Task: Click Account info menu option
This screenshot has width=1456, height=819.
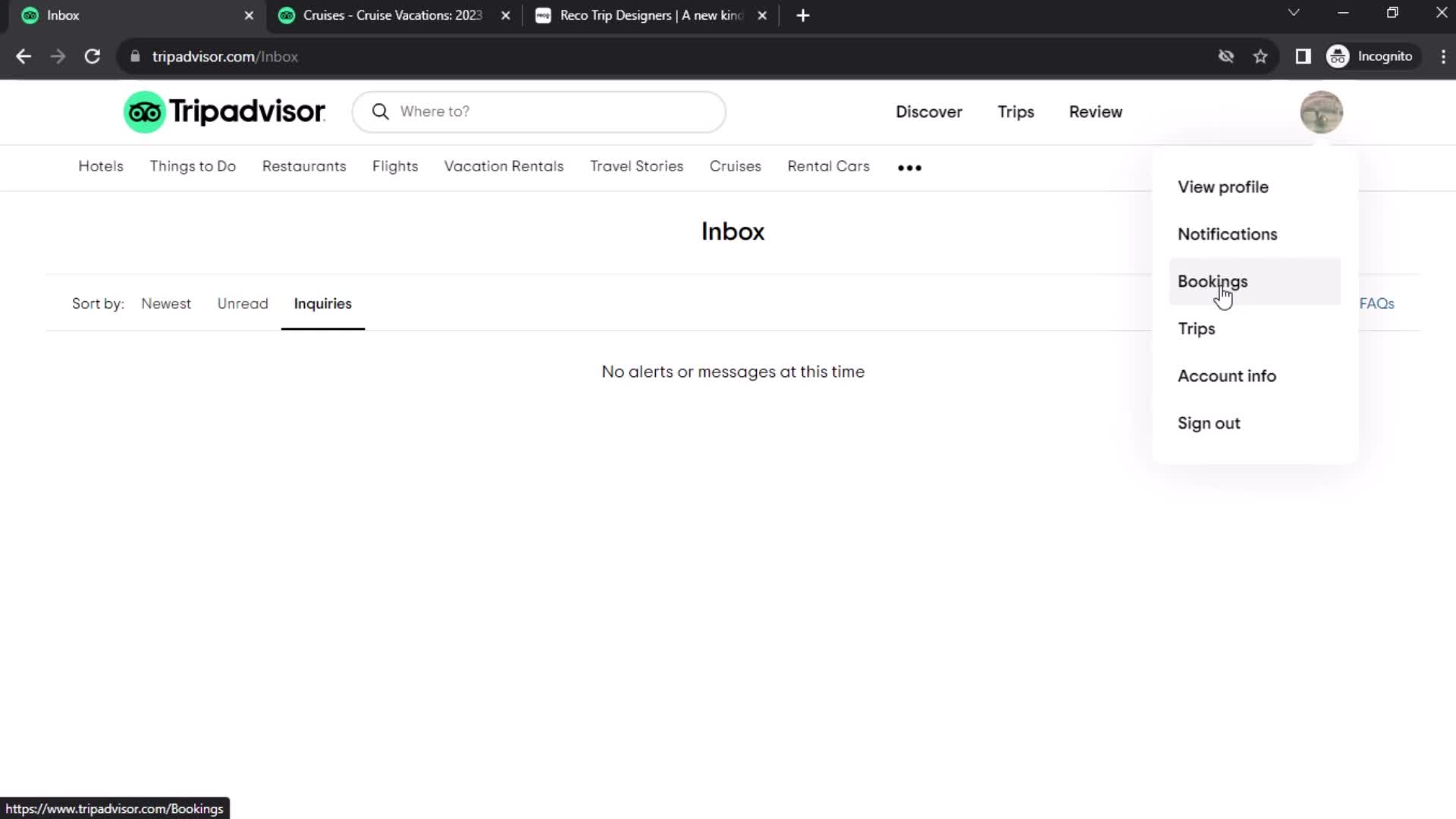Action: coord(1228,376)
